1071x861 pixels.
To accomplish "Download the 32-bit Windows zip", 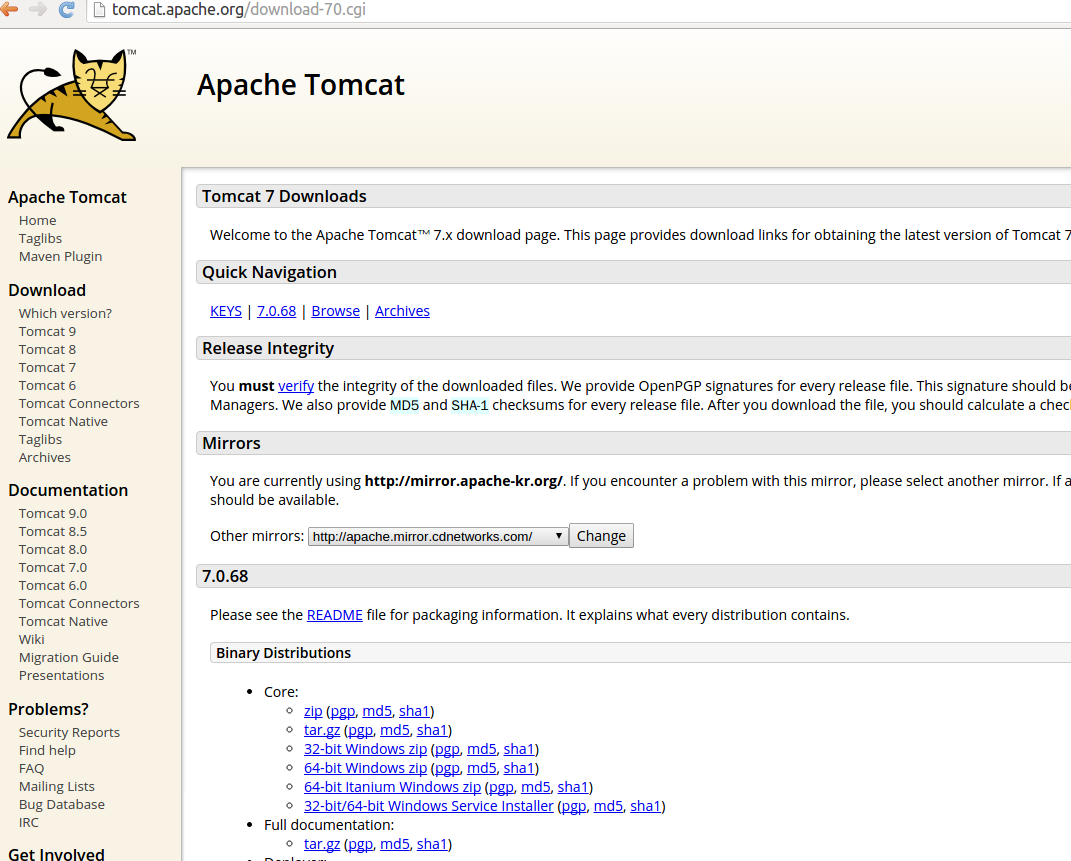I will pos(365,749).
